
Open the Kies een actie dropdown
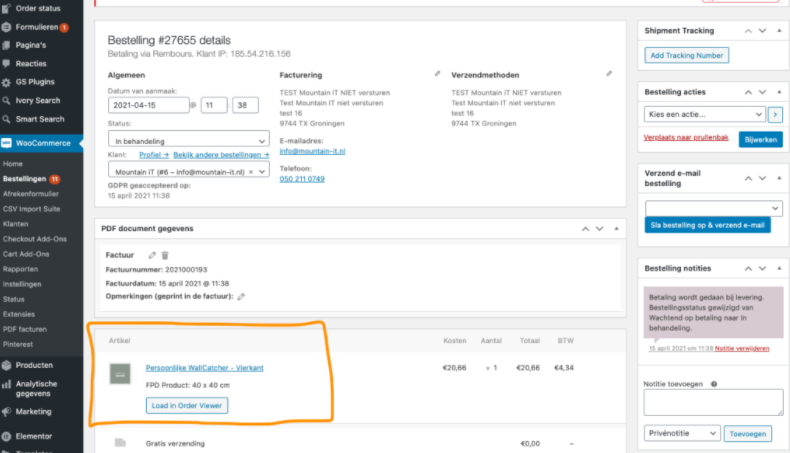[704, 114]
